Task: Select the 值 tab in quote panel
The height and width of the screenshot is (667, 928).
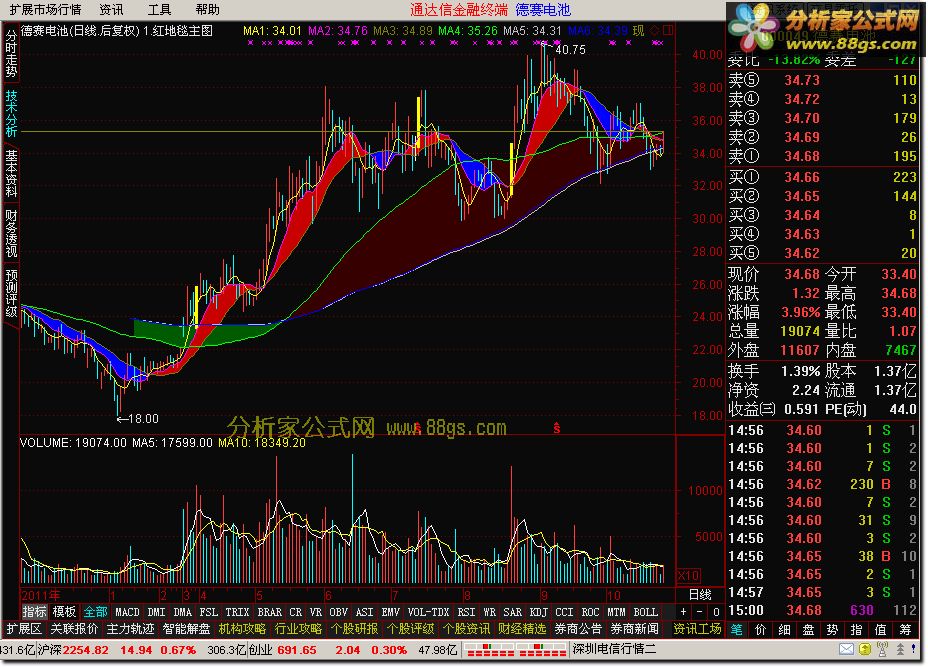Action: [881, 630]
